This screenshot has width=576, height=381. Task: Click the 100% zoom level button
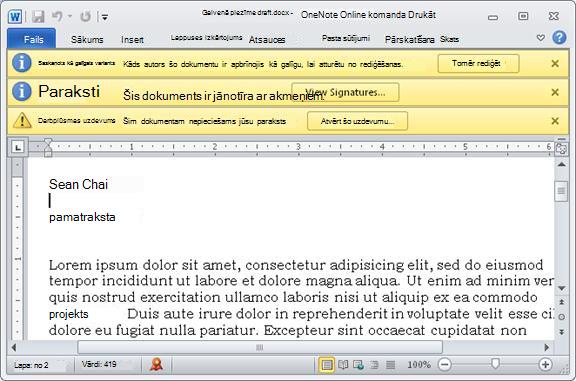coord(419,364)
